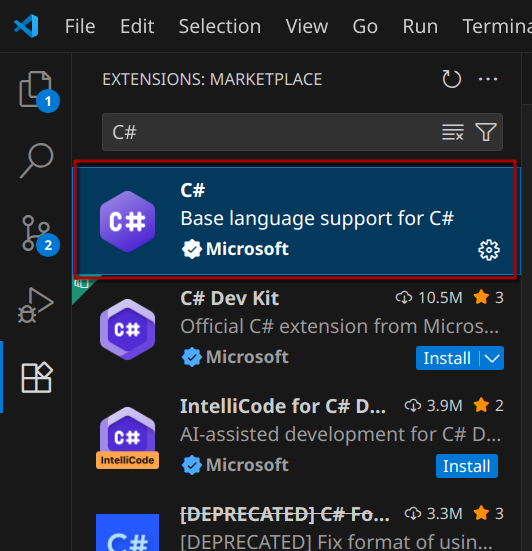Open the Terminal menu

pyautogui.click(x=497, y=26)
